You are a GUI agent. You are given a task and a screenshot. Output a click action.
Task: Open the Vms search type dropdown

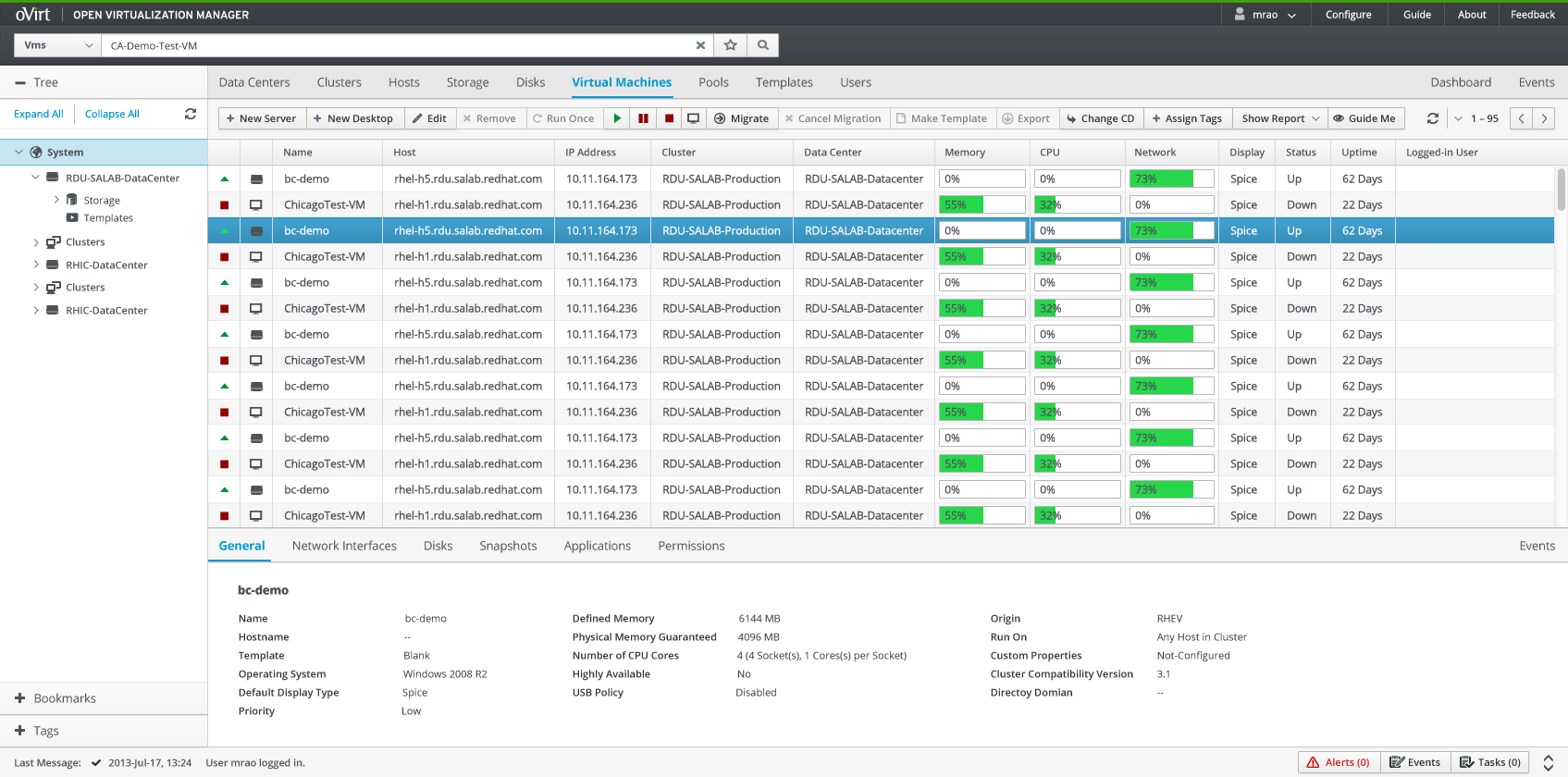(x=58, y=45)
